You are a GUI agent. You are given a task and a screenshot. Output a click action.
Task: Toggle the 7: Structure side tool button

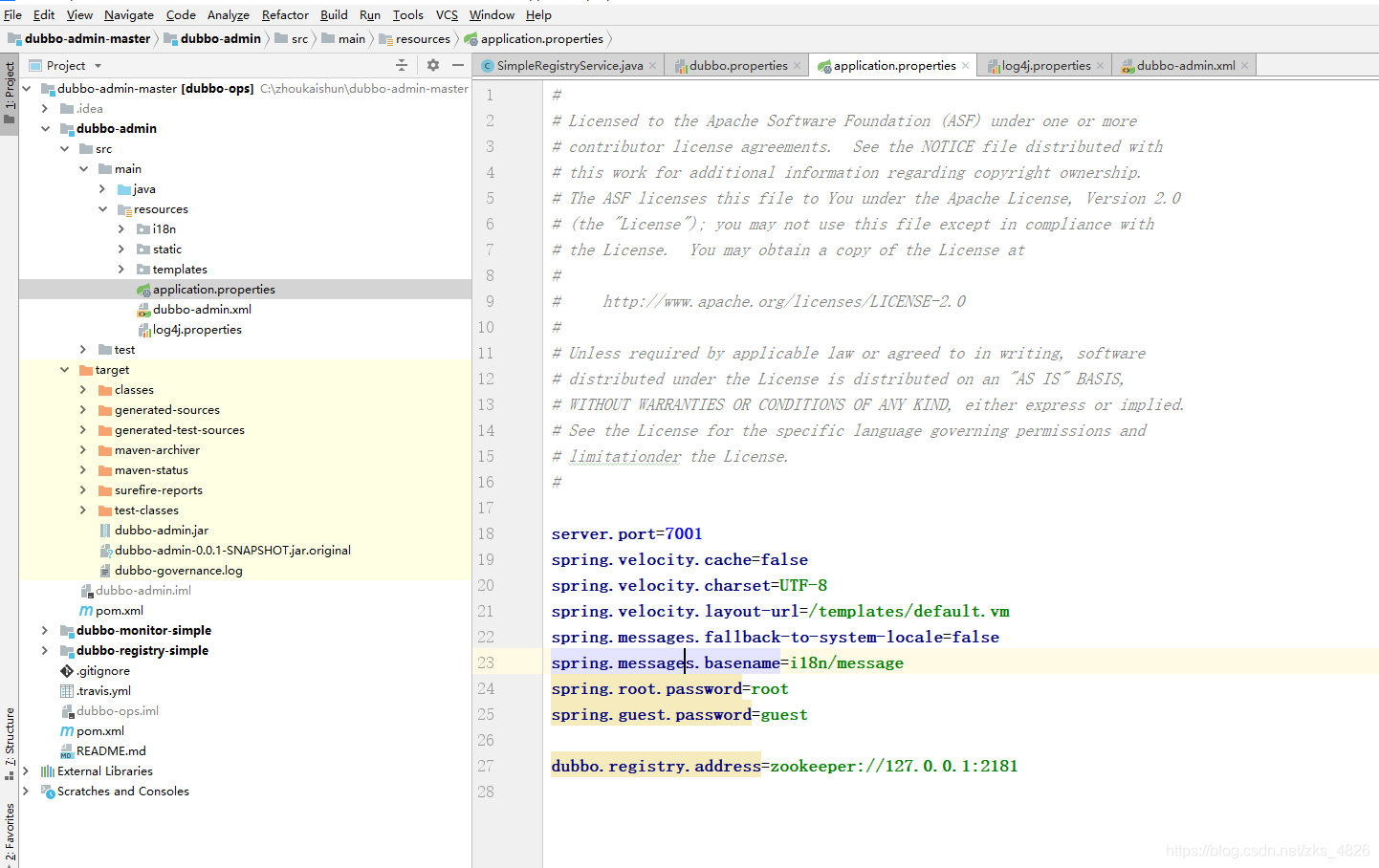pyautogui.click(x=10, y=744)
